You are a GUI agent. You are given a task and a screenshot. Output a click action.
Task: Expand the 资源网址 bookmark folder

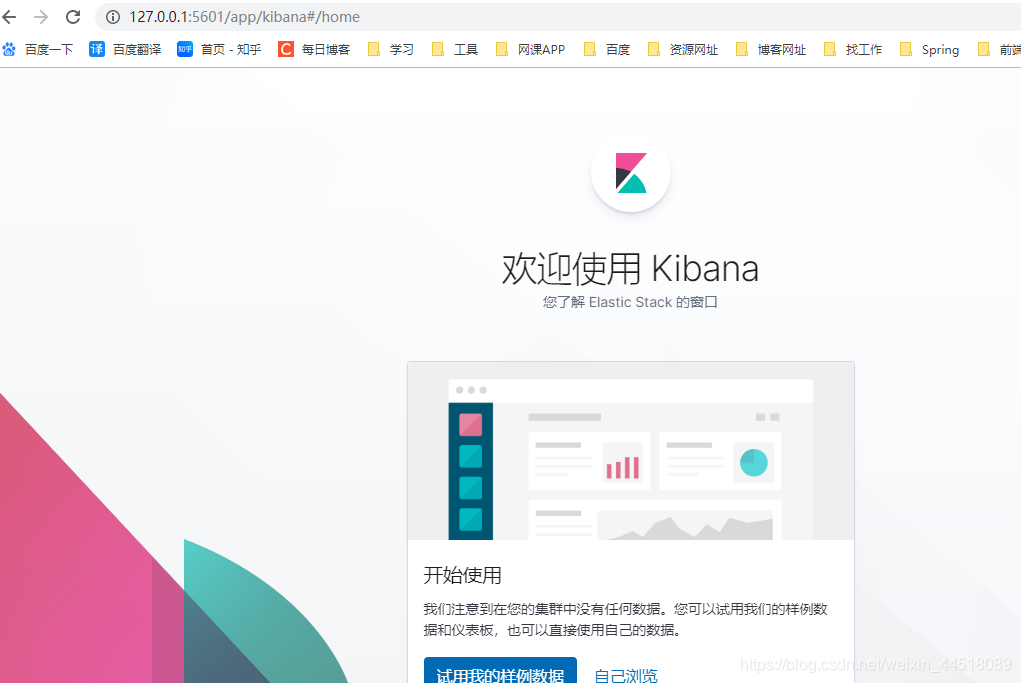682,49
